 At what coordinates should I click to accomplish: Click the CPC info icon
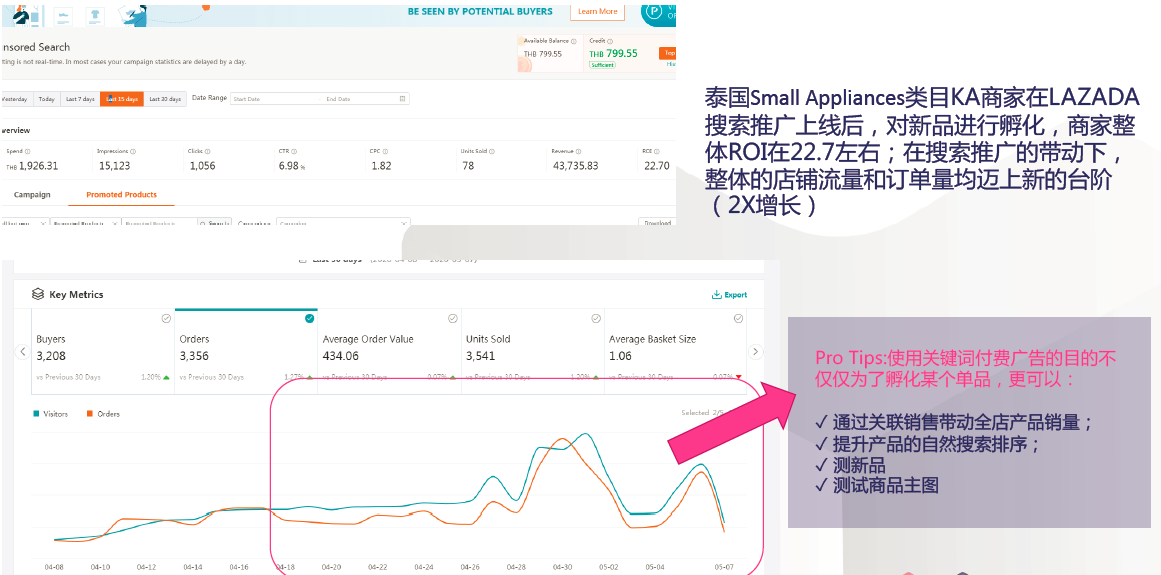coord(385,151)
